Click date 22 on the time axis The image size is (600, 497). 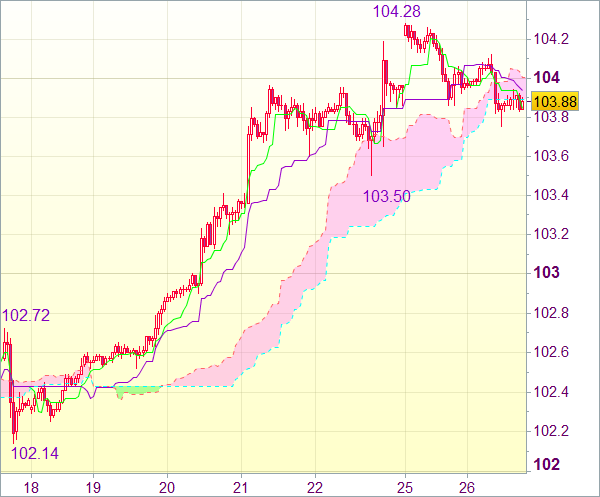click(x=315, y=488)
